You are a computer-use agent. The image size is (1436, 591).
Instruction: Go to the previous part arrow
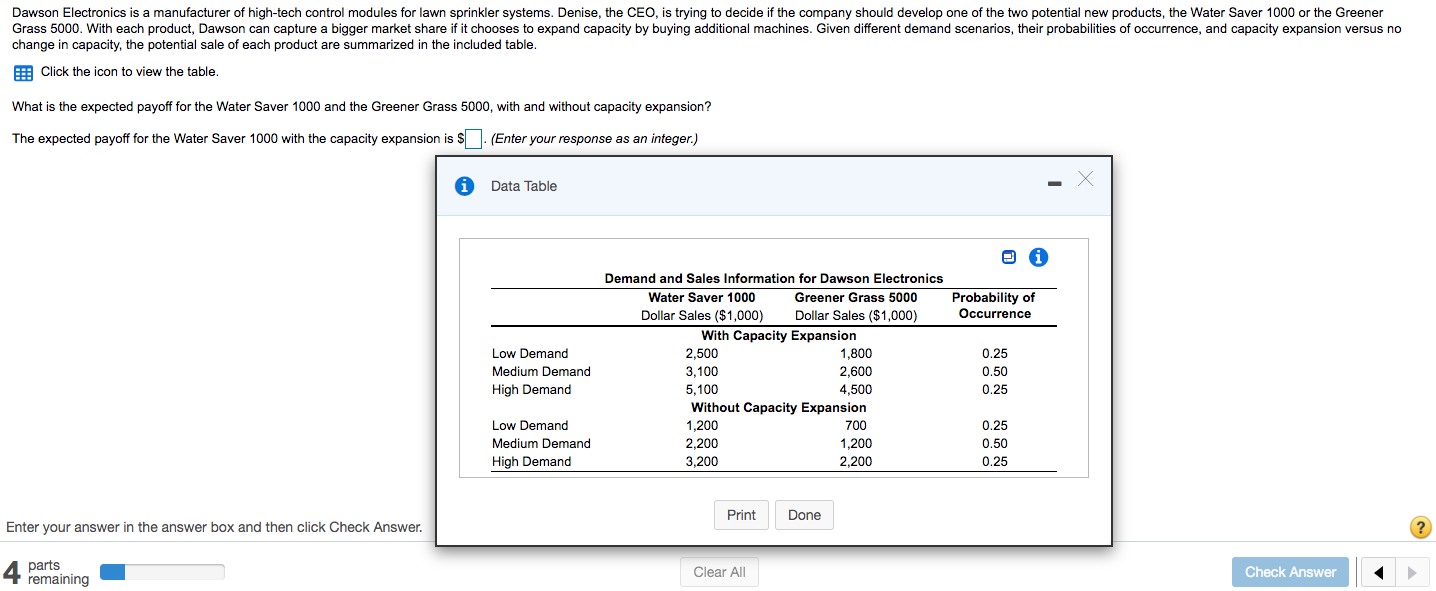pyautogui.click(x=1379, y=573)
